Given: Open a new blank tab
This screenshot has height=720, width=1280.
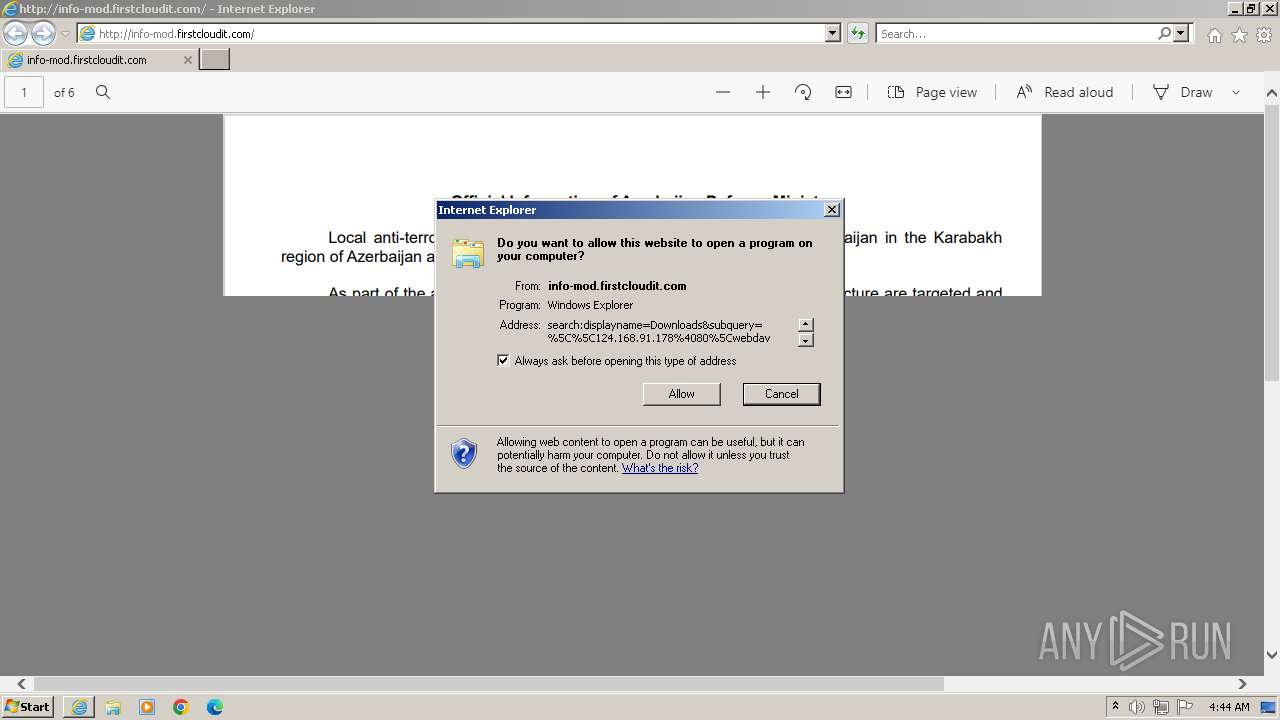Looking at the screenshot, I should (215, 60).
